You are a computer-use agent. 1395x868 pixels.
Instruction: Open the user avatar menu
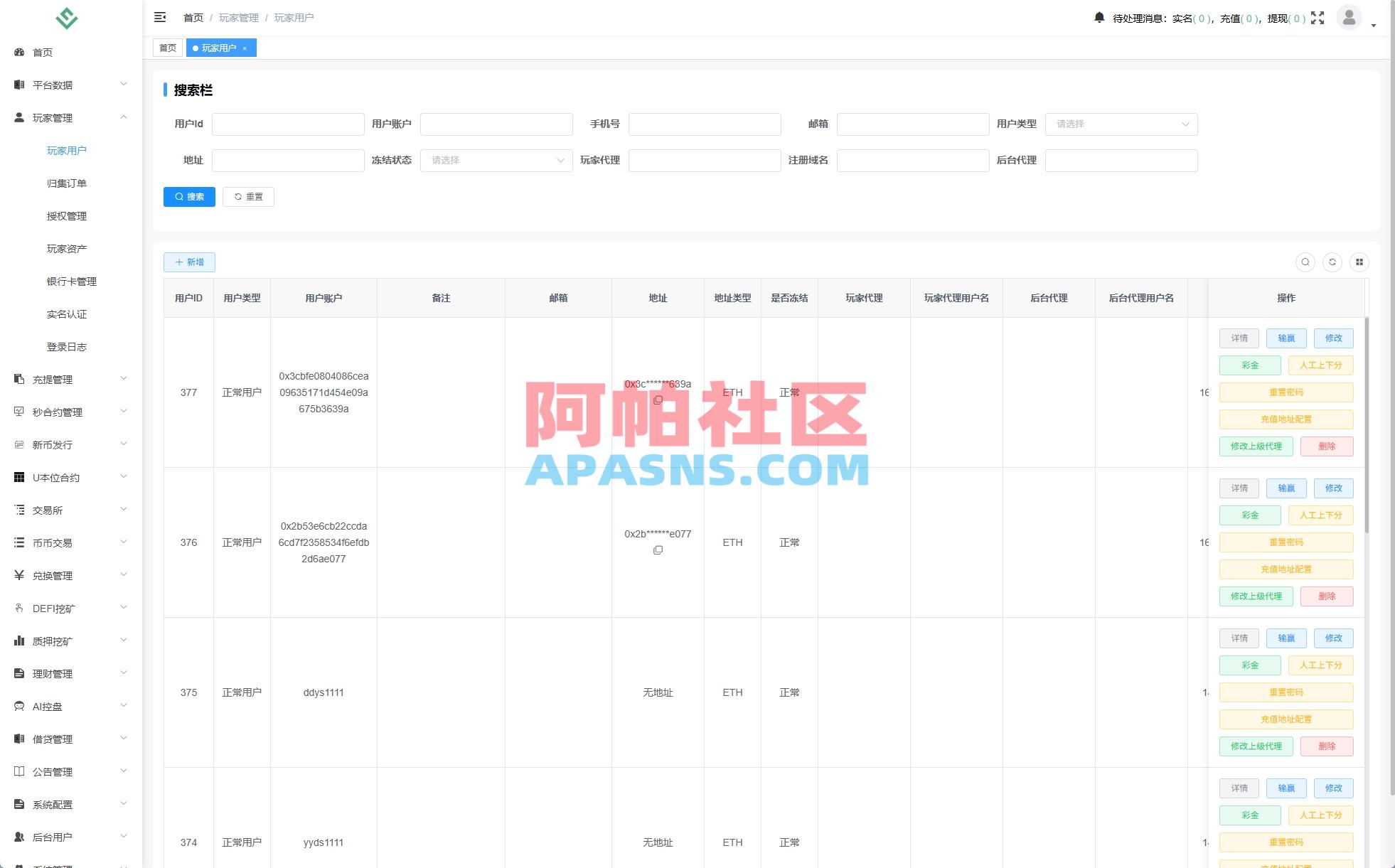pos(1348,18)
